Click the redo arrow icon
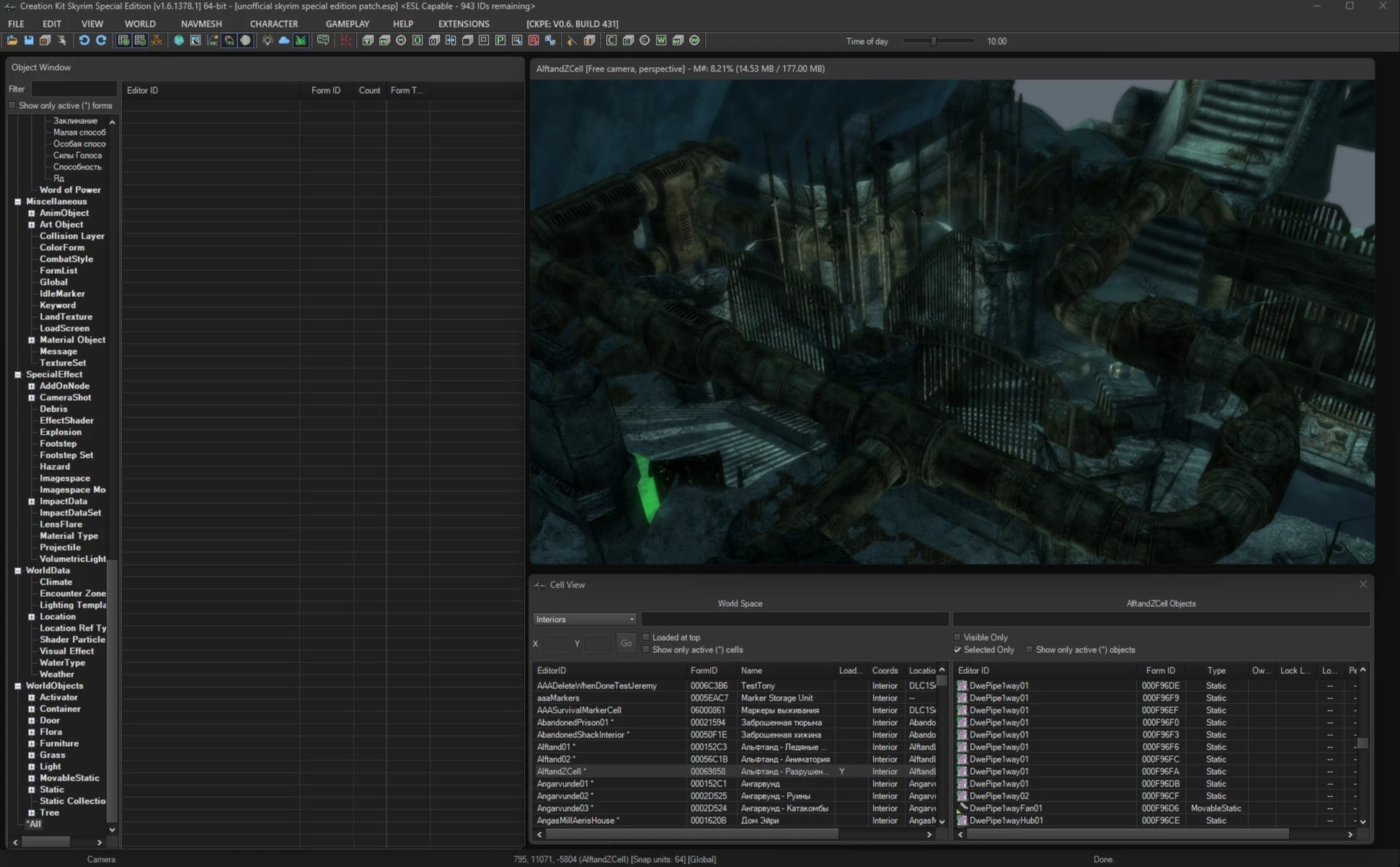The height and width of the screenshot is (867, 1400). pos(101,41)
